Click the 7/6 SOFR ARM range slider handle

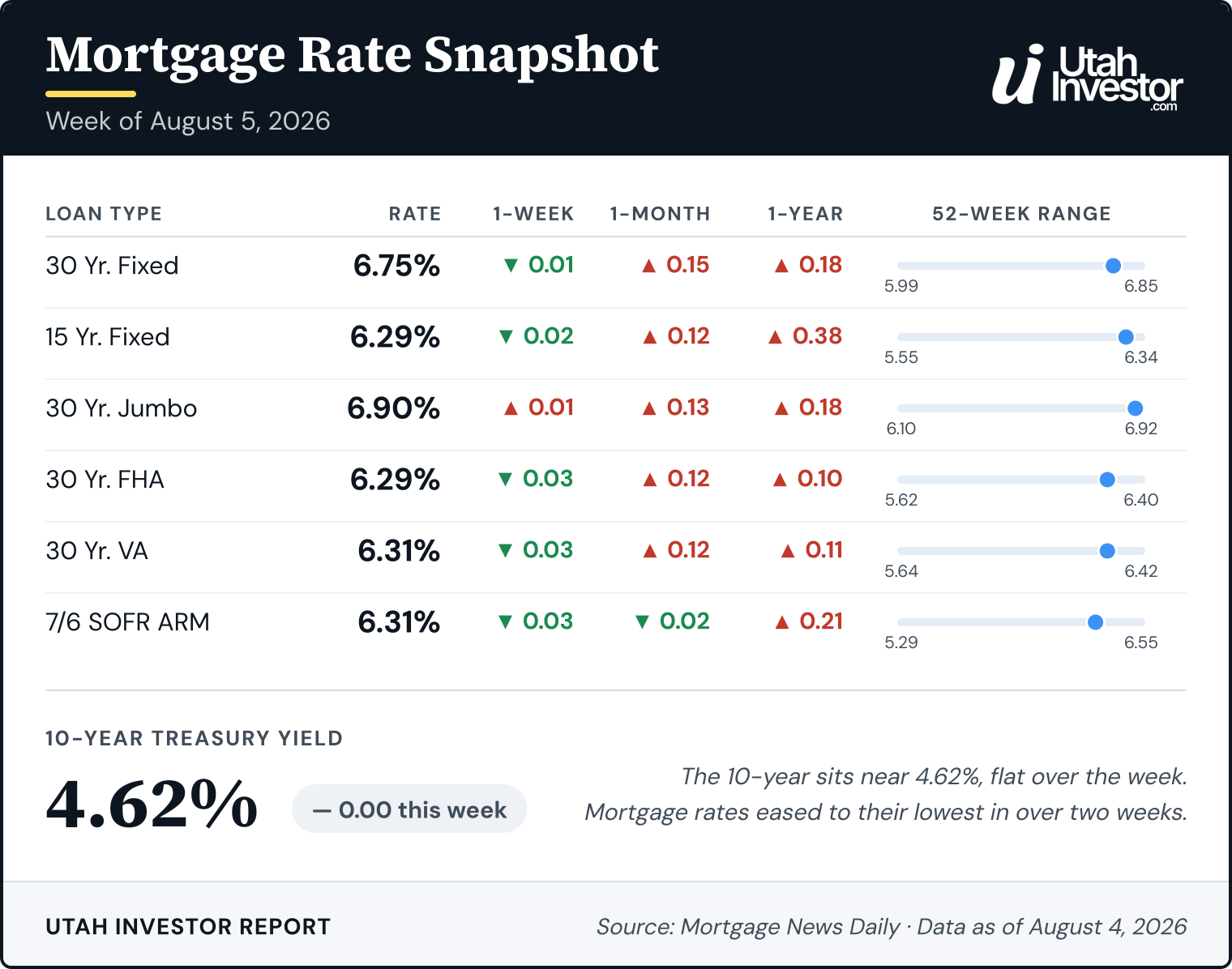tap(1095, 622)
